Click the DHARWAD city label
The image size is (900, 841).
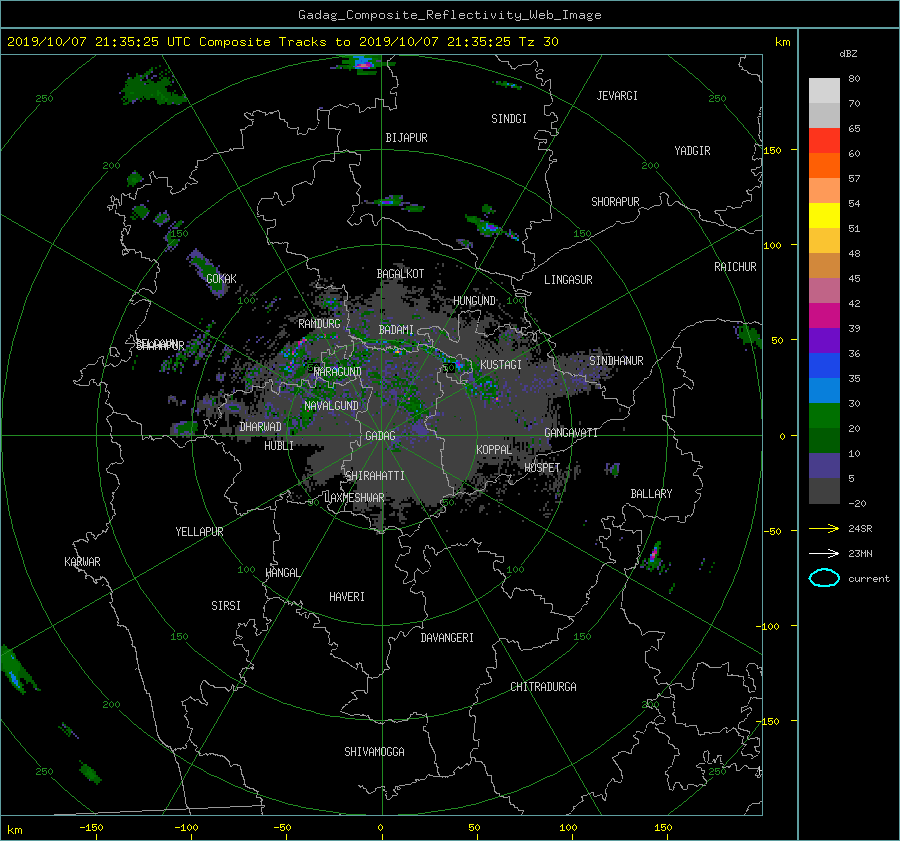260,427
